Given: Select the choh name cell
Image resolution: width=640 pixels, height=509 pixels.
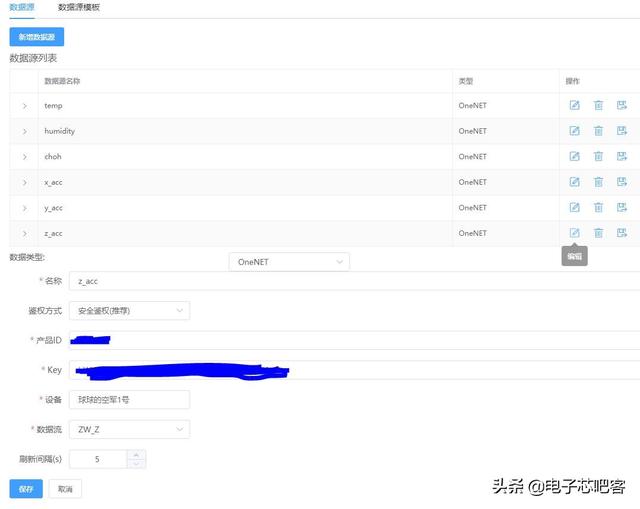Looking at the screenshot, I should pyautogui.click(x=245, y=156).
